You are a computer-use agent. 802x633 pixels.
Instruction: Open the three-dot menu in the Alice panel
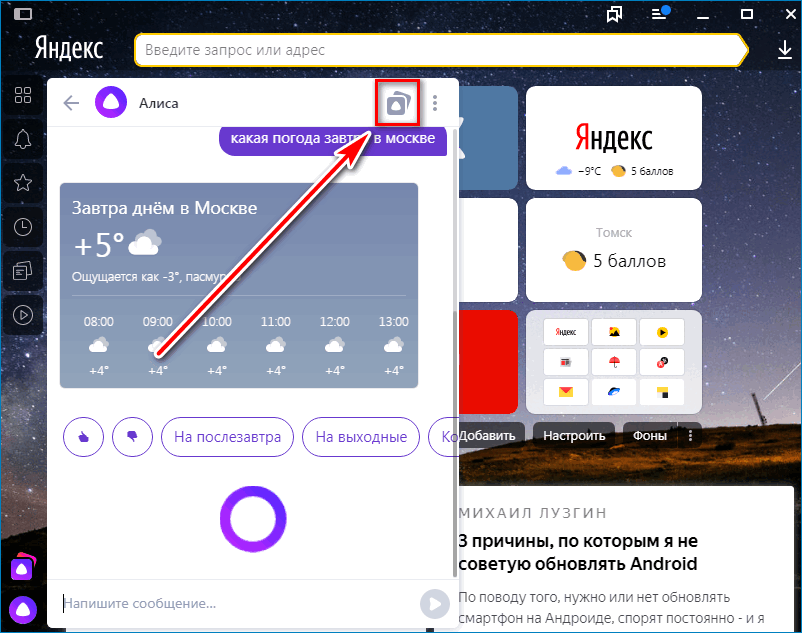(436, 103)
